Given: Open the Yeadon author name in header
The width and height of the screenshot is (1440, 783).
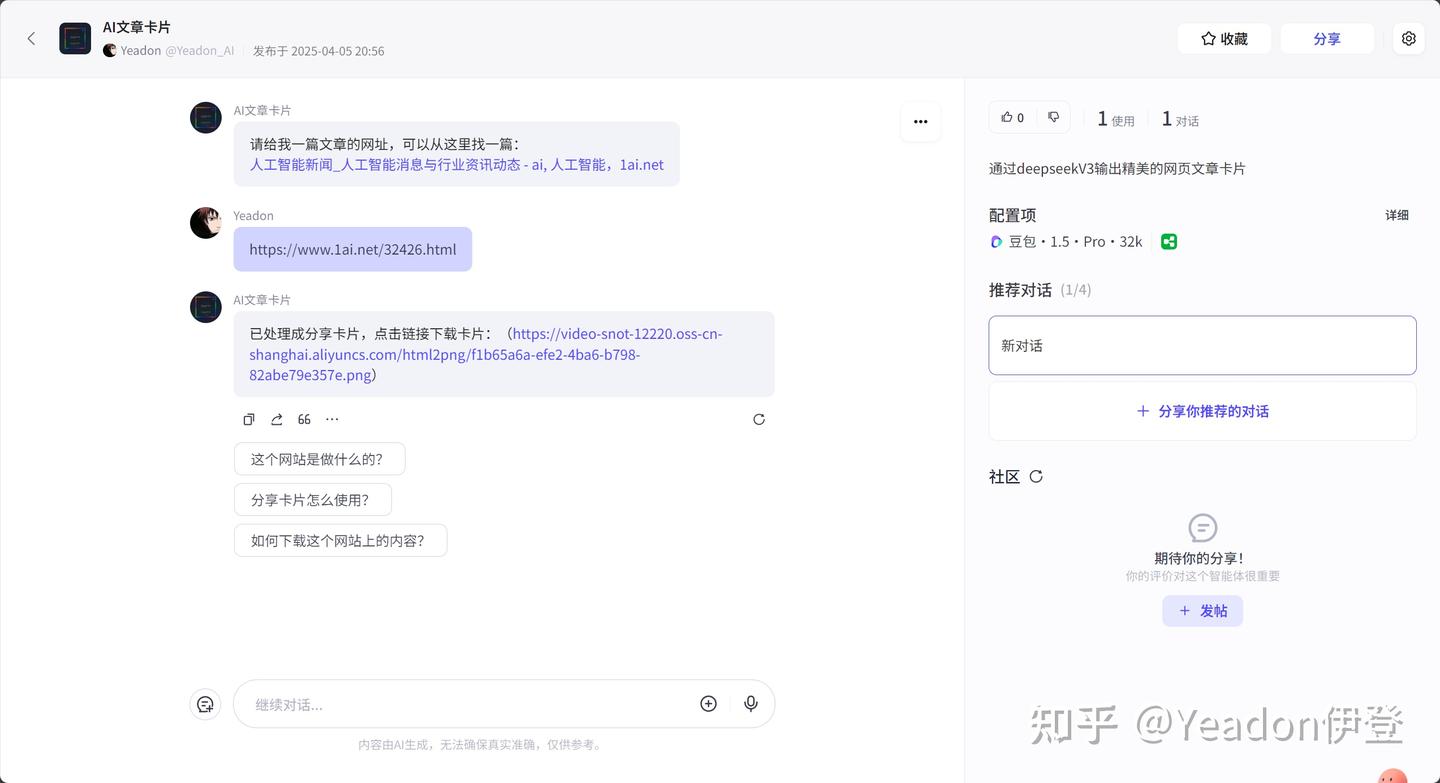Looking at the screenshot, I should 141,51.
